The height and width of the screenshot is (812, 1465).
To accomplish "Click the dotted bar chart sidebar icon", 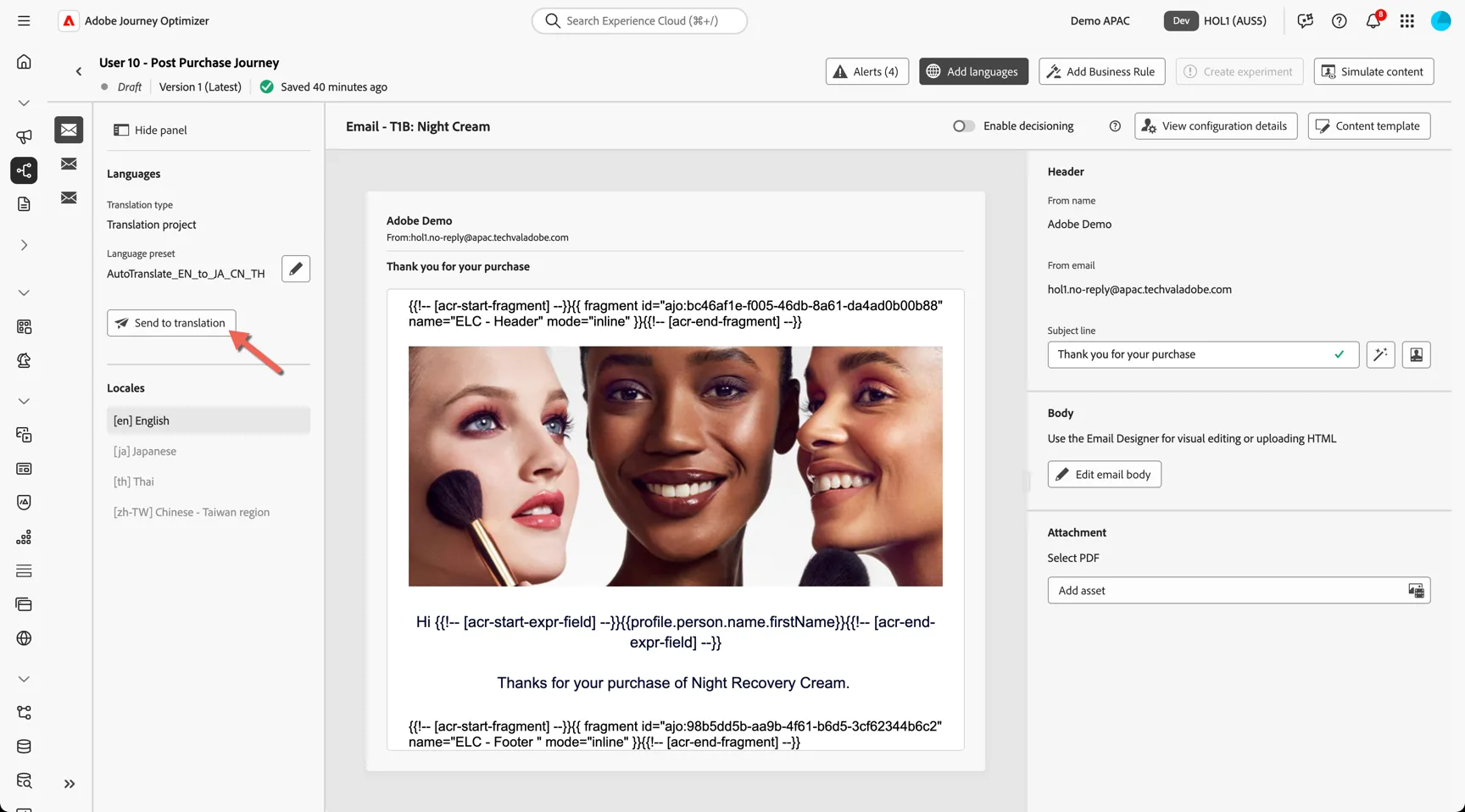I will point(24,537).
